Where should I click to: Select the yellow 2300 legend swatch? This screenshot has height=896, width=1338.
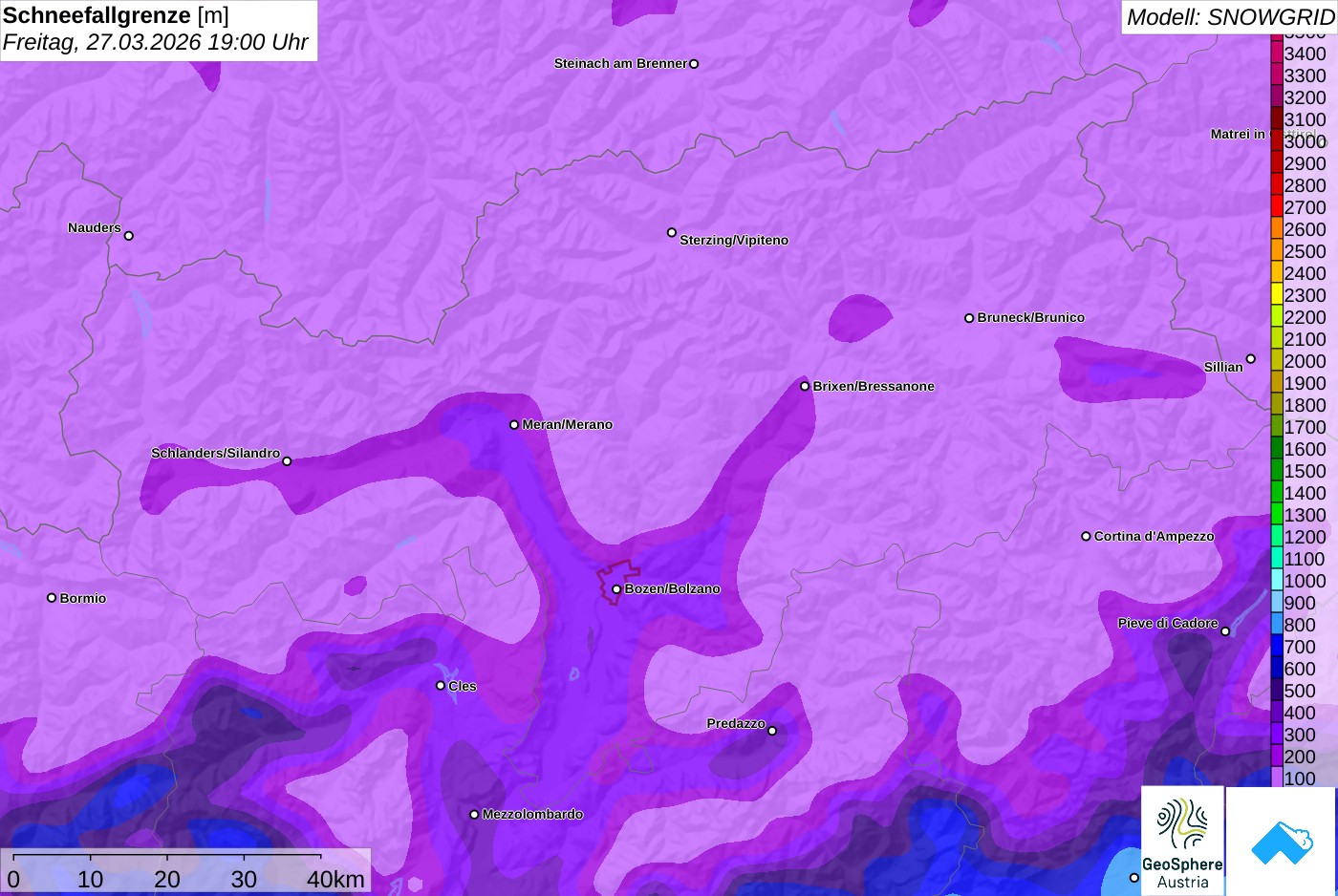click(x=1276, y=295)
